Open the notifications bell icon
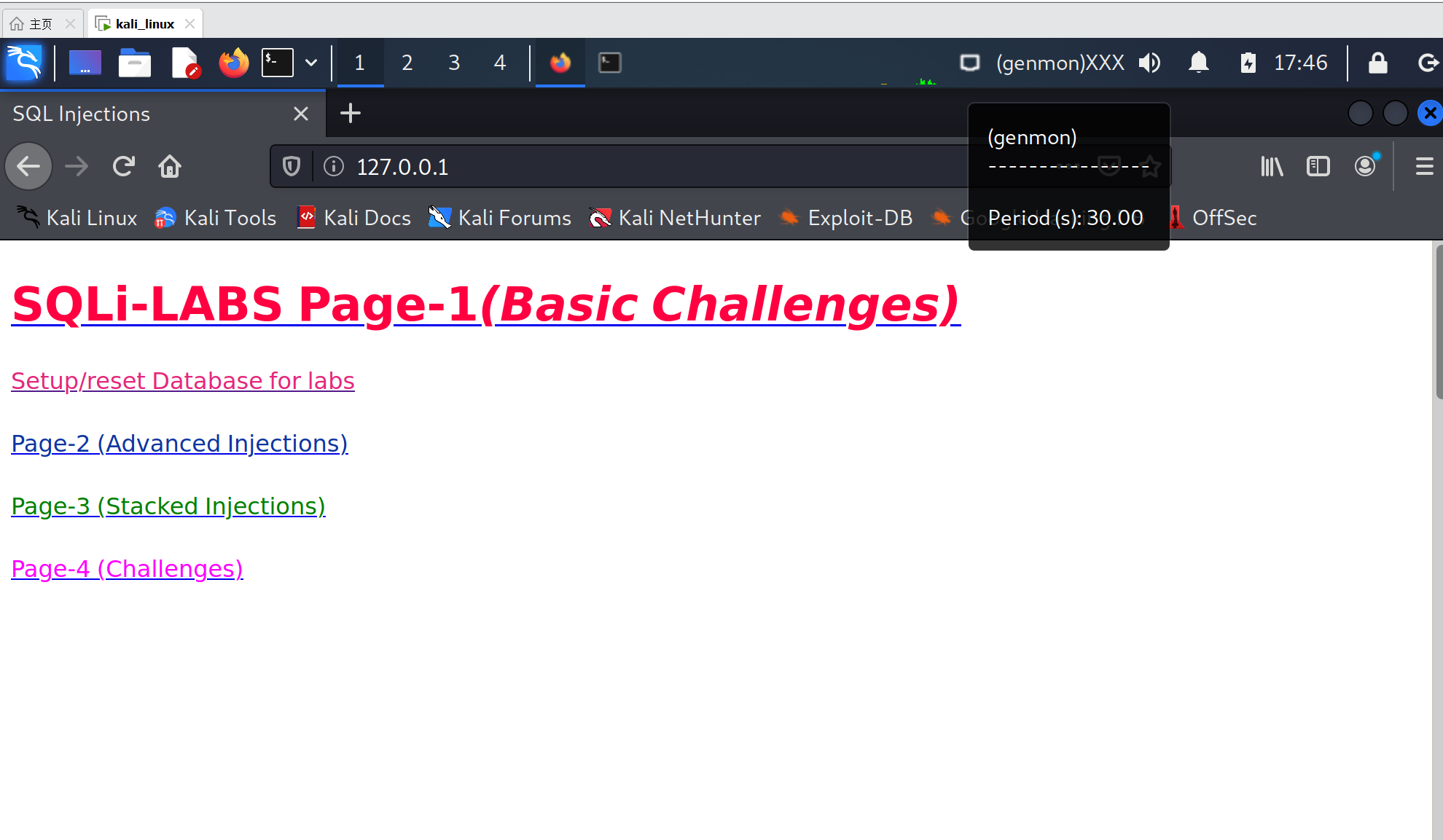 click(x=1199, y=63)
